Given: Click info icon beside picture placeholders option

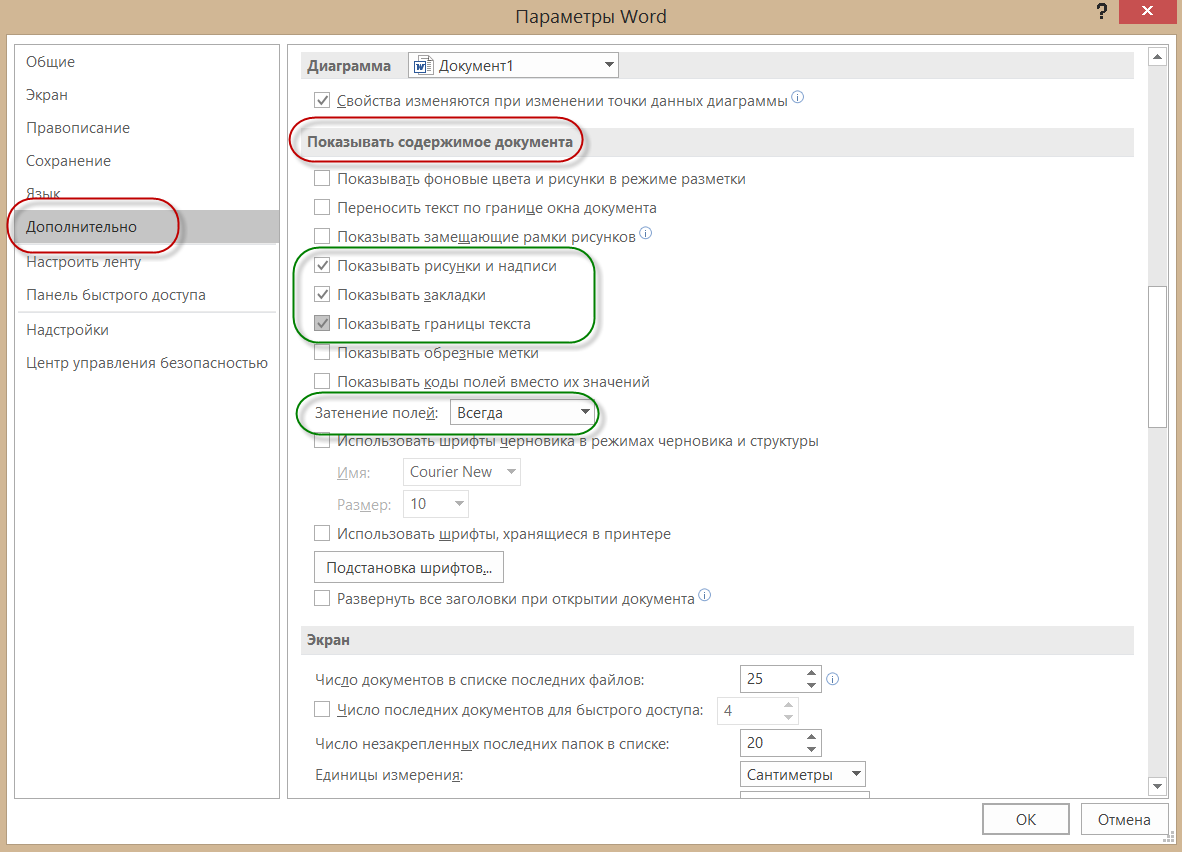Looking at the screenshot, I should (x=645, y=233).
